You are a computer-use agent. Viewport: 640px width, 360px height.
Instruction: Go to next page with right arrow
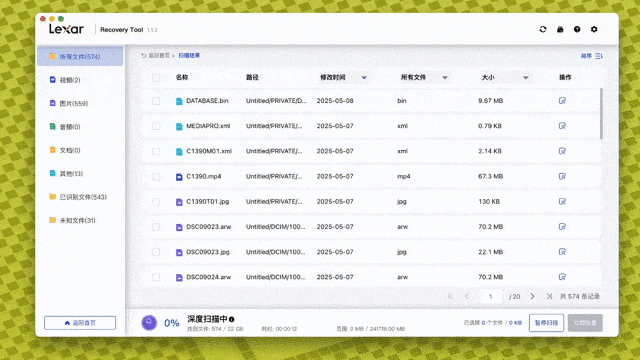[x=532, y=296]
